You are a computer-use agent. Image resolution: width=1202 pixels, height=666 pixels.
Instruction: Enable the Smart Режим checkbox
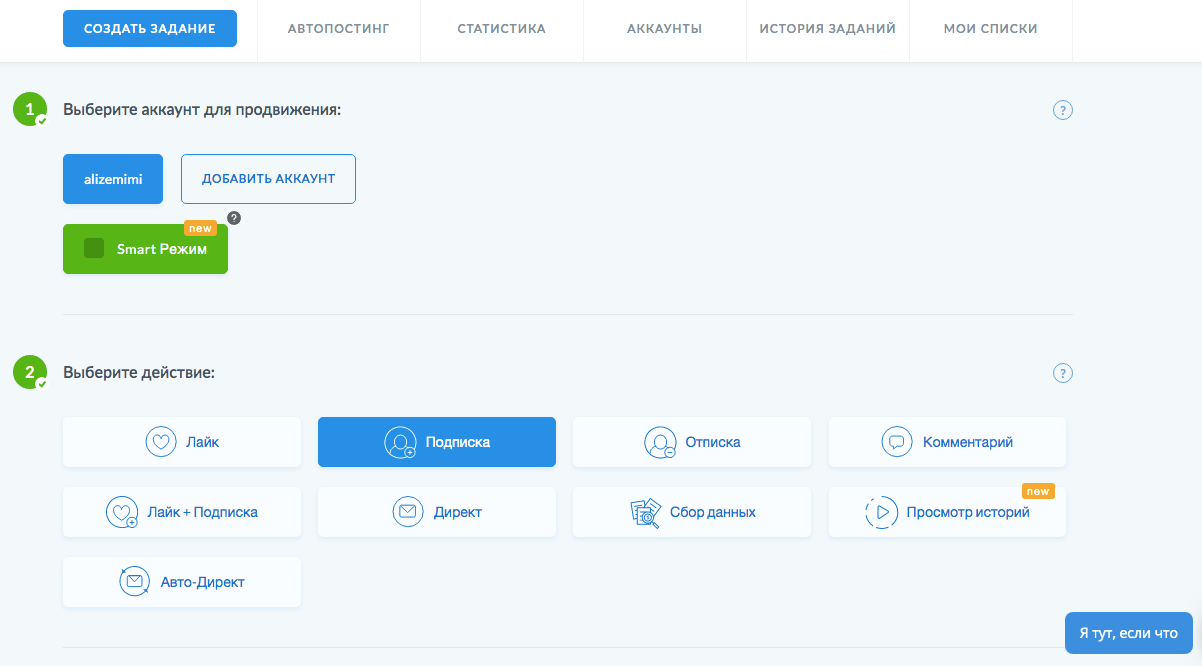[x=94, y=249]
